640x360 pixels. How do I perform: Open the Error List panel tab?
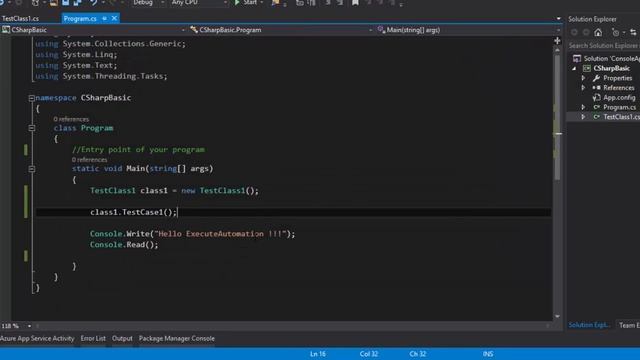93,338
